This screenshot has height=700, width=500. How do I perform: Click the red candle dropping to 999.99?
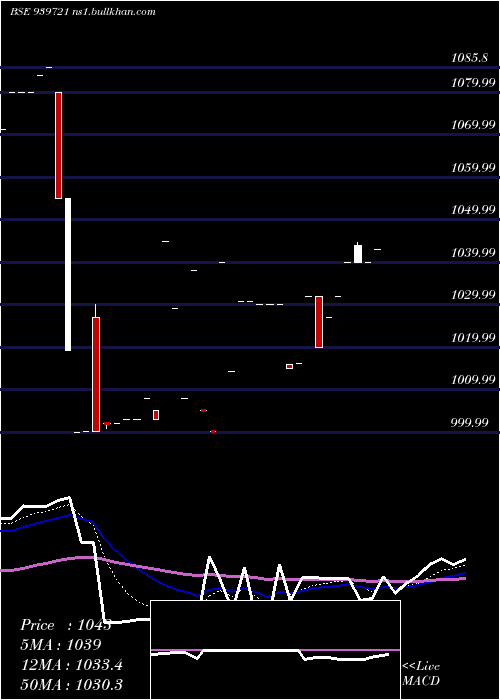click(x=96, y=374)
